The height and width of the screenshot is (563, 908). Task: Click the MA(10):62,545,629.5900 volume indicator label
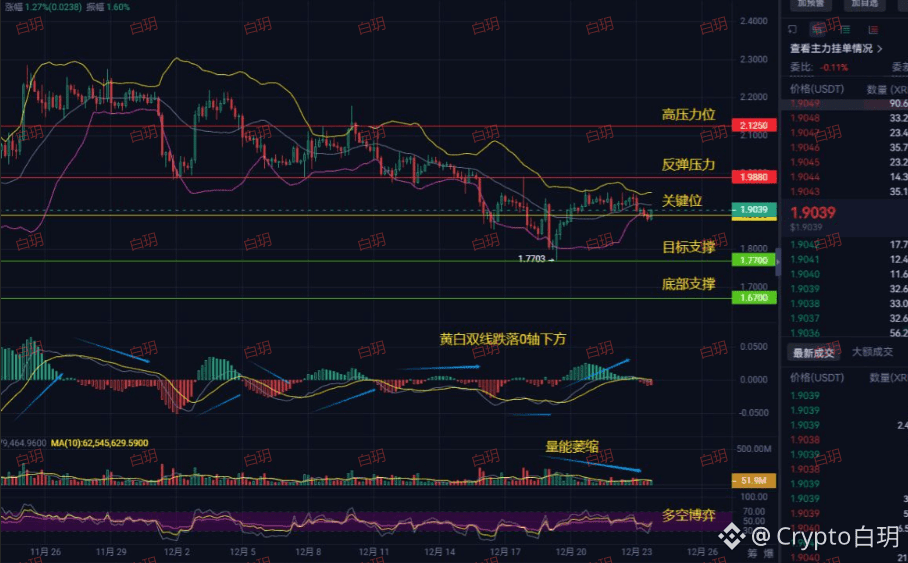100,443
